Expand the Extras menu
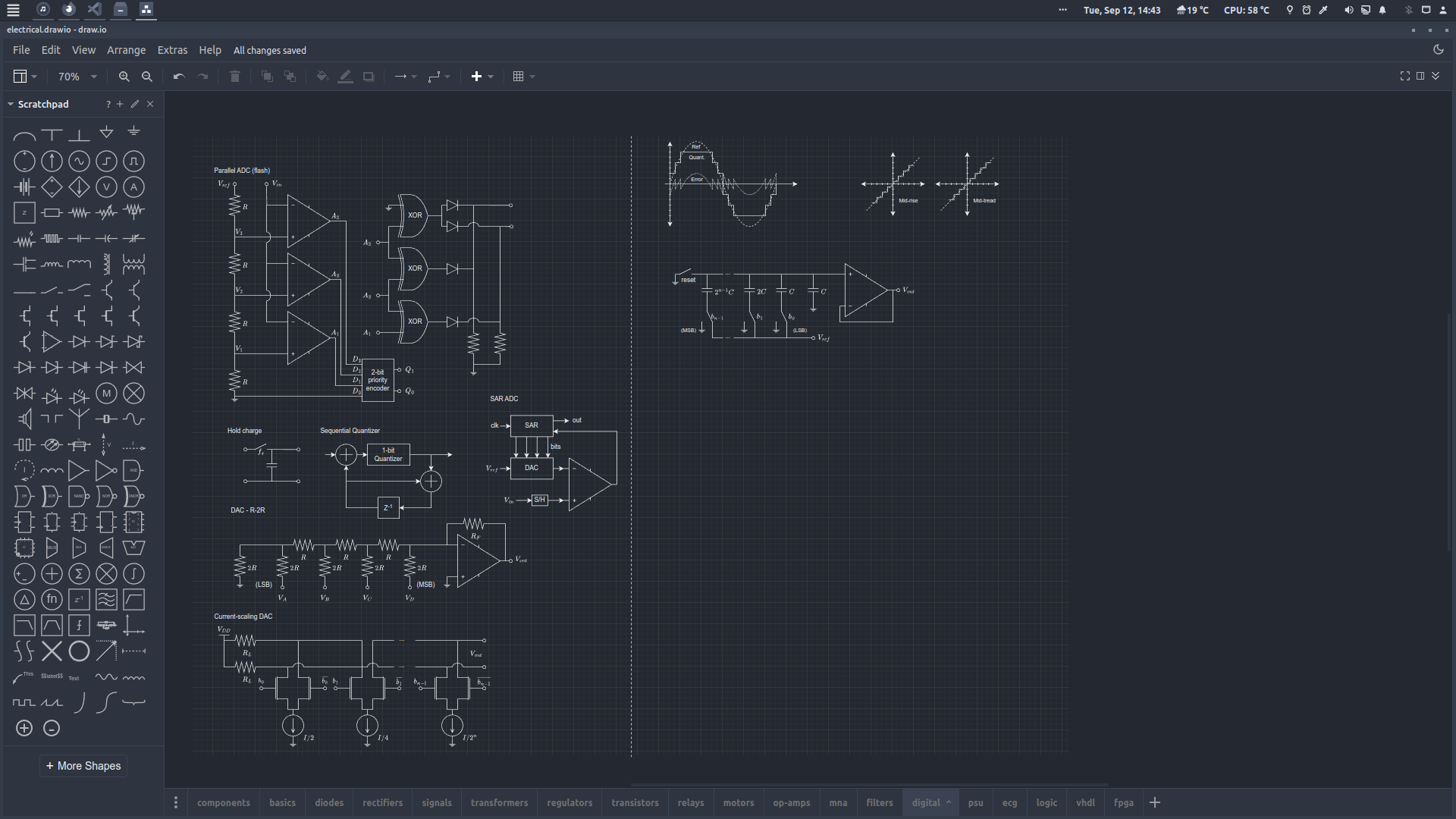This screenshot has width=1456, height=819. point(171,50)
